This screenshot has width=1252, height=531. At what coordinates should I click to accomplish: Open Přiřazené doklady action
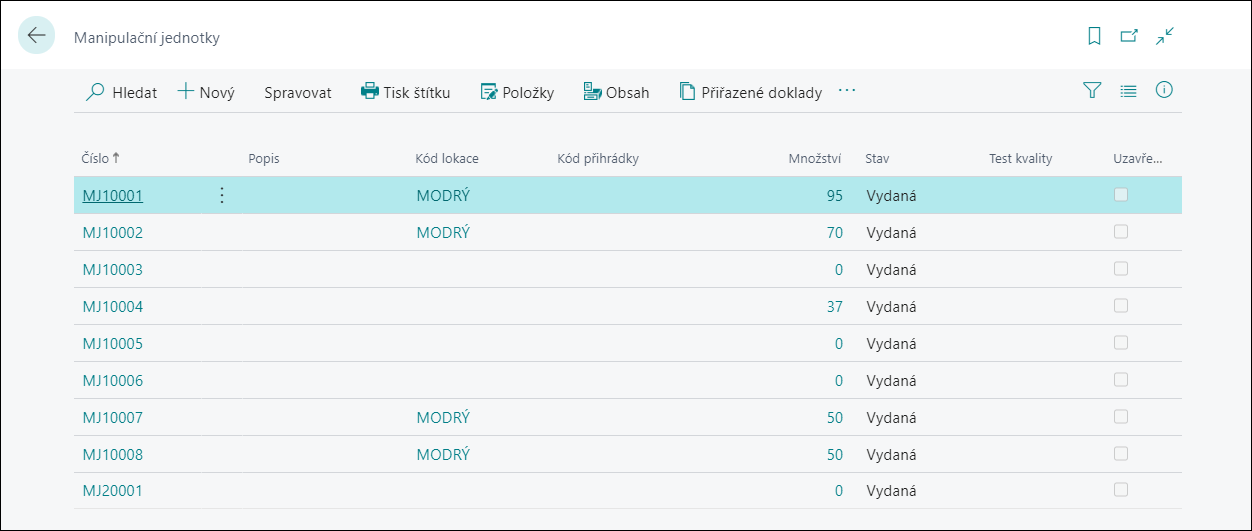click(751, 92)
